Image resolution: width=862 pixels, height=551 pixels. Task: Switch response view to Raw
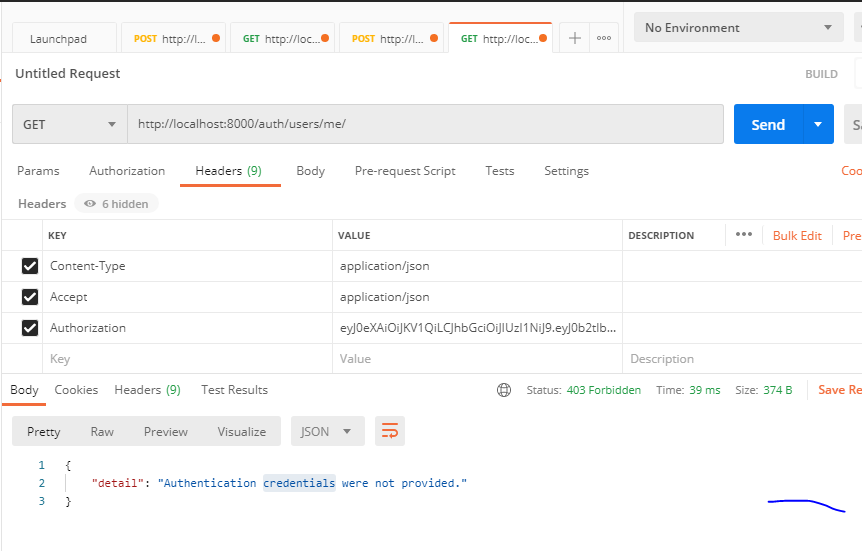click(102, 432)
